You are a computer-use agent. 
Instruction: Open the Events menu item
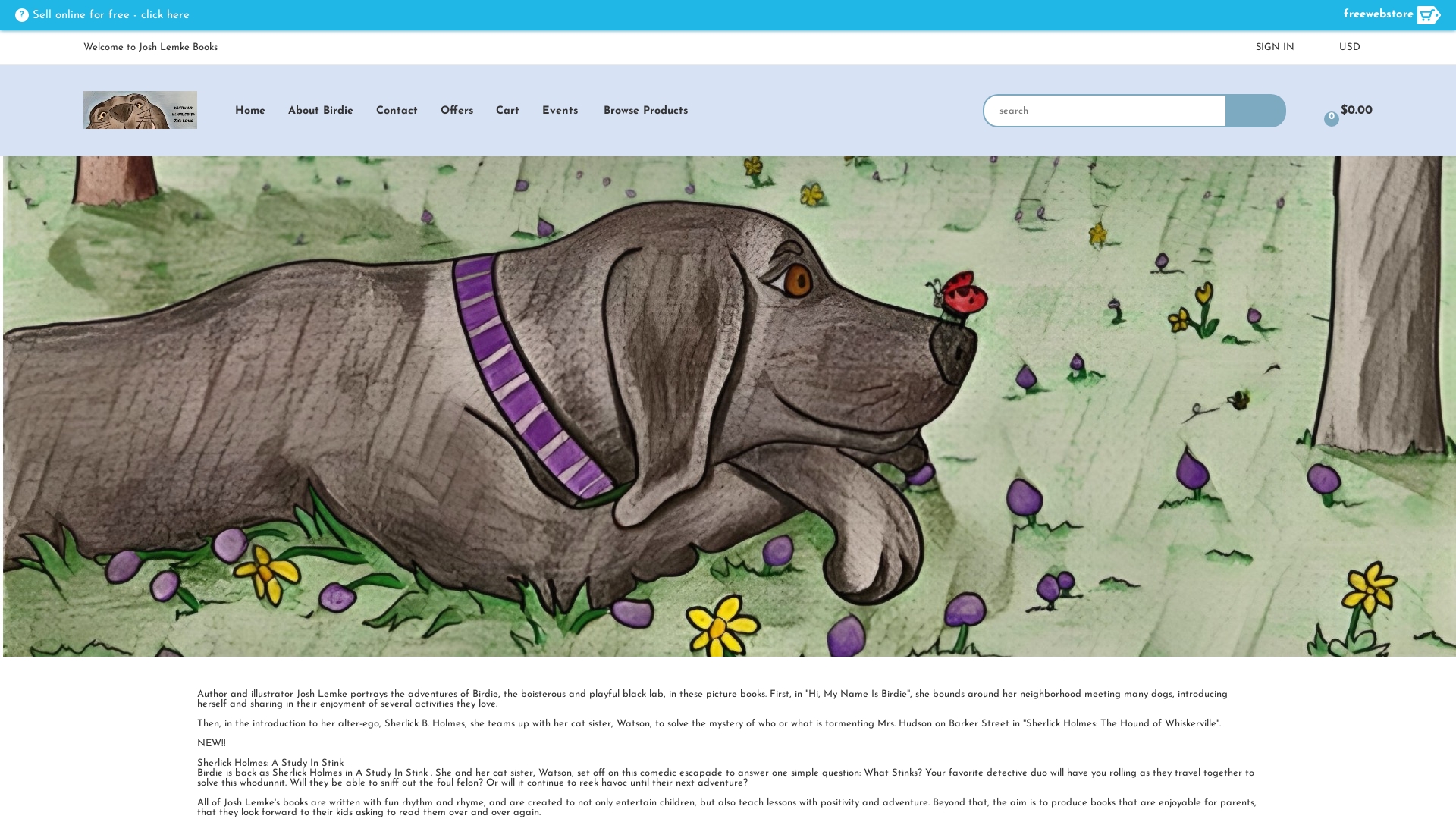click(560, 111)
